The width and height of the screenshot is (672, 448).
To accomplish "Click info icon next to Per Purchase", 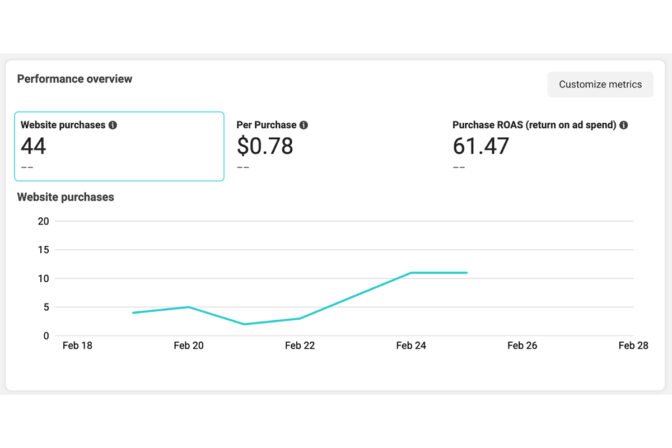I will (304, 125).
